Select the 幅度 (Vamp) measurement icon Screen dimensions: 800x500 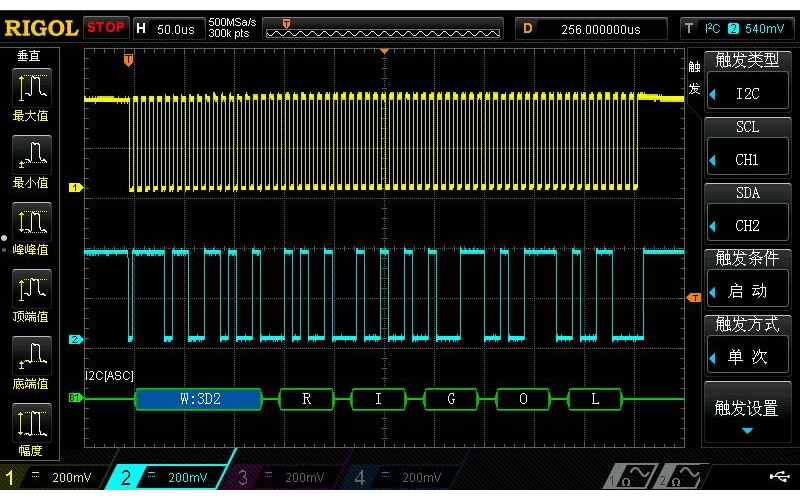pos(31,422)
